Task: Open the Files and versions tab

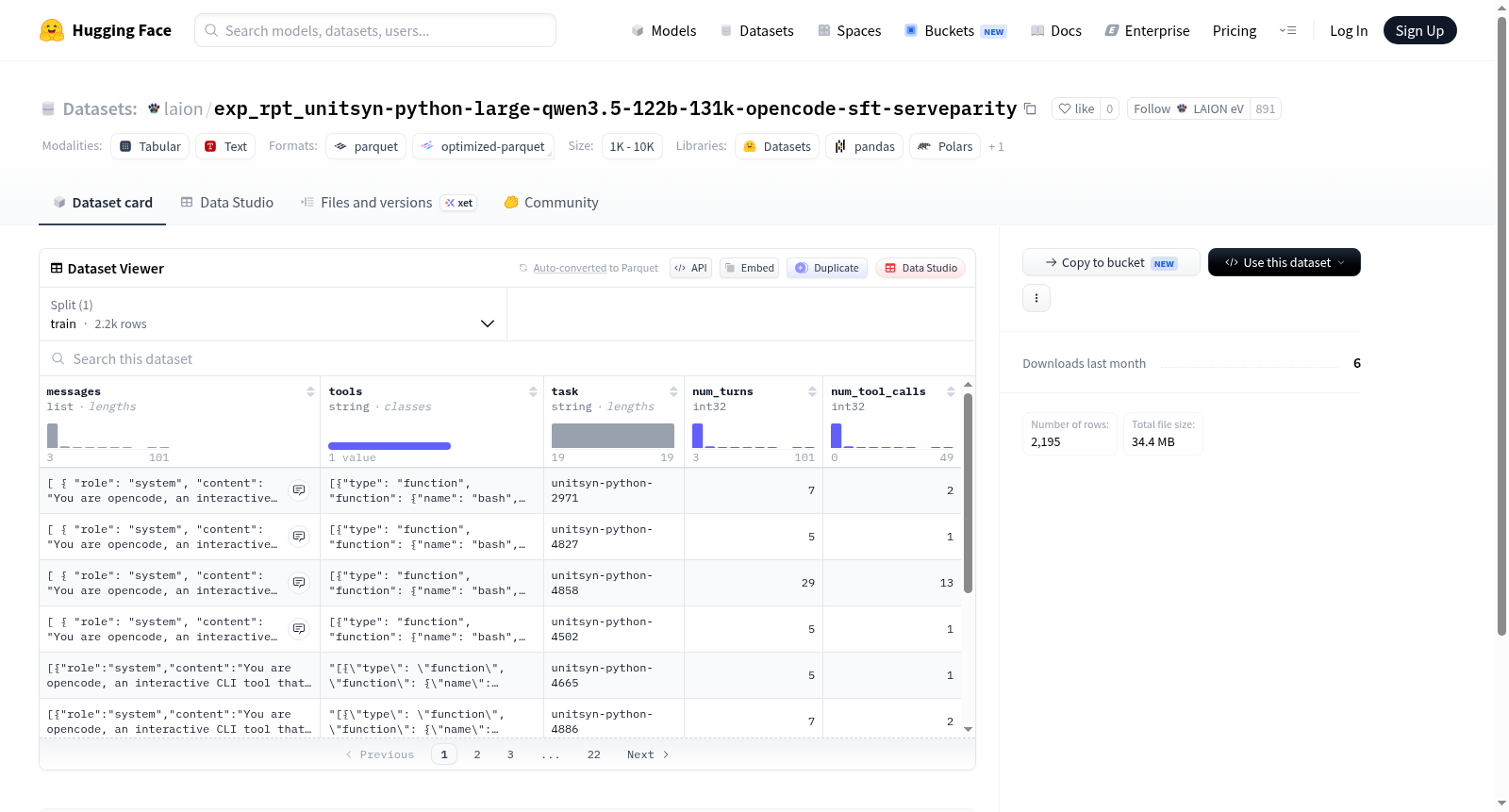Action: (x=389, y=203)
